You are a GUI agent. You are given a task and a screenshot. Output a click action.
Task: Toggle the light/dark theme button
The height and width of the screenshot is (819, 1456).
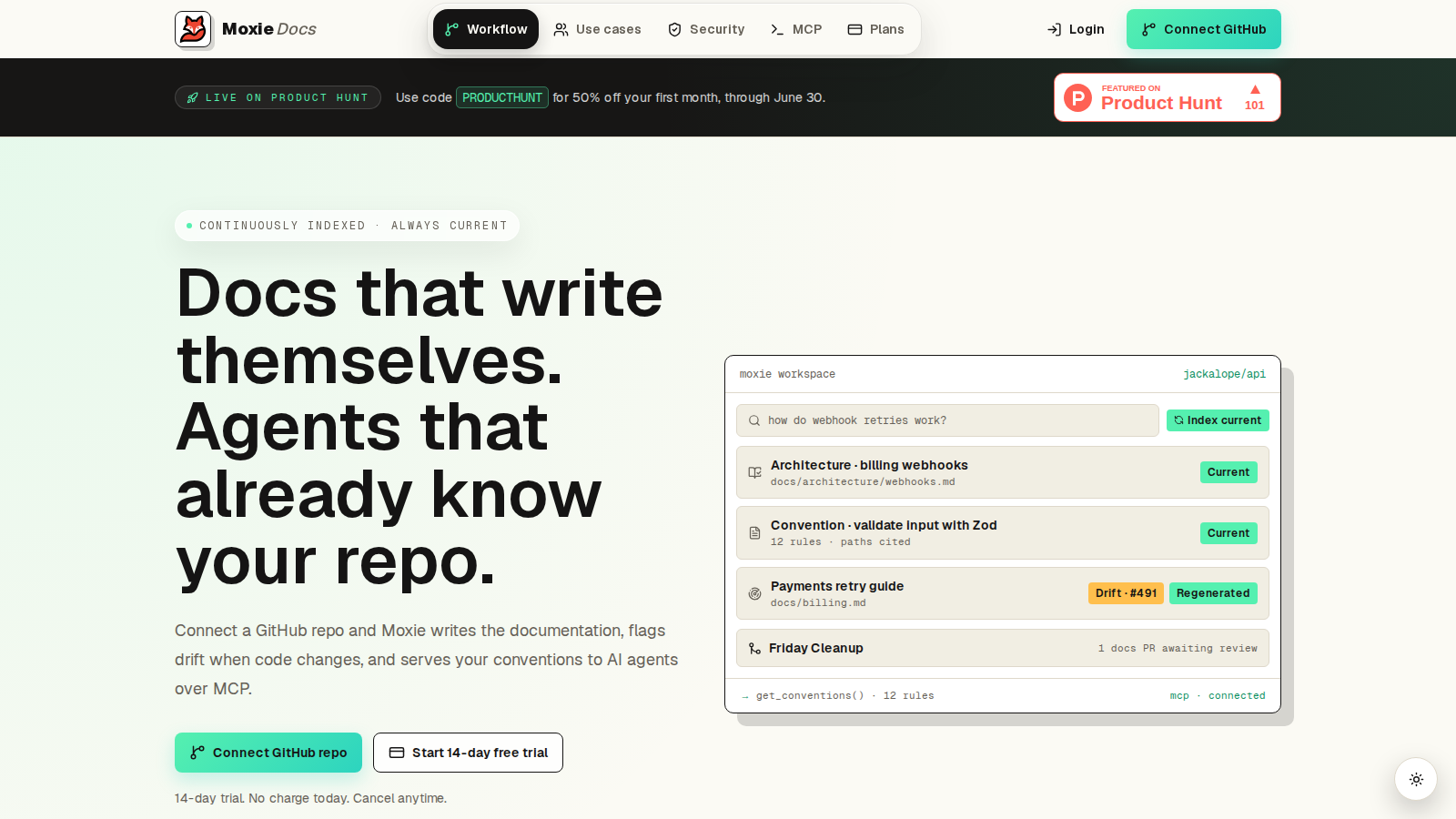tap(1416, 779)
